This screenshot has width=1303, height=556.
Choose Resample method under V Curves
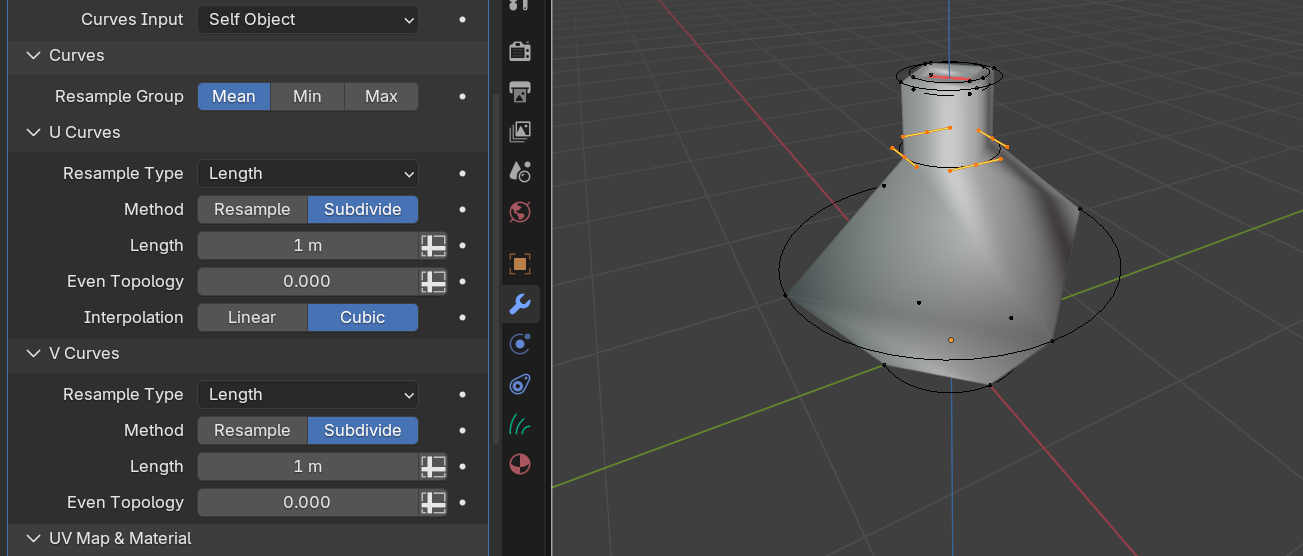tap(252, 430)
